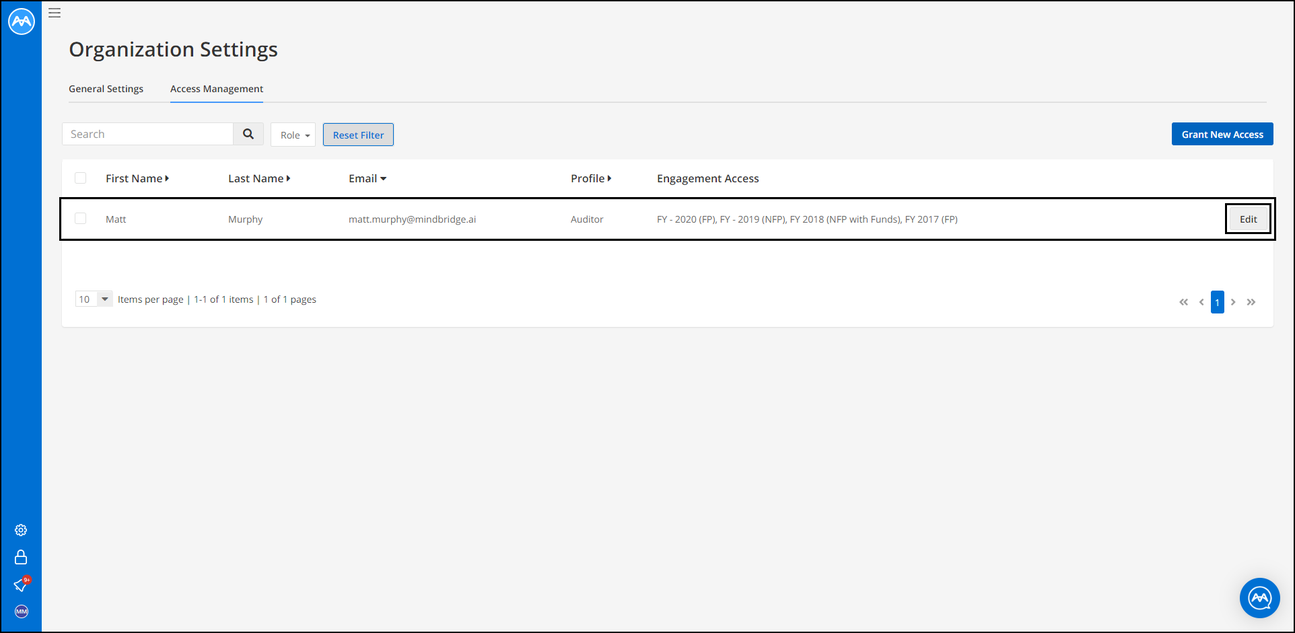The width and height of the screenshot is (1295, 633).
Task: Focus the Search input field
Action: point(148,134)
